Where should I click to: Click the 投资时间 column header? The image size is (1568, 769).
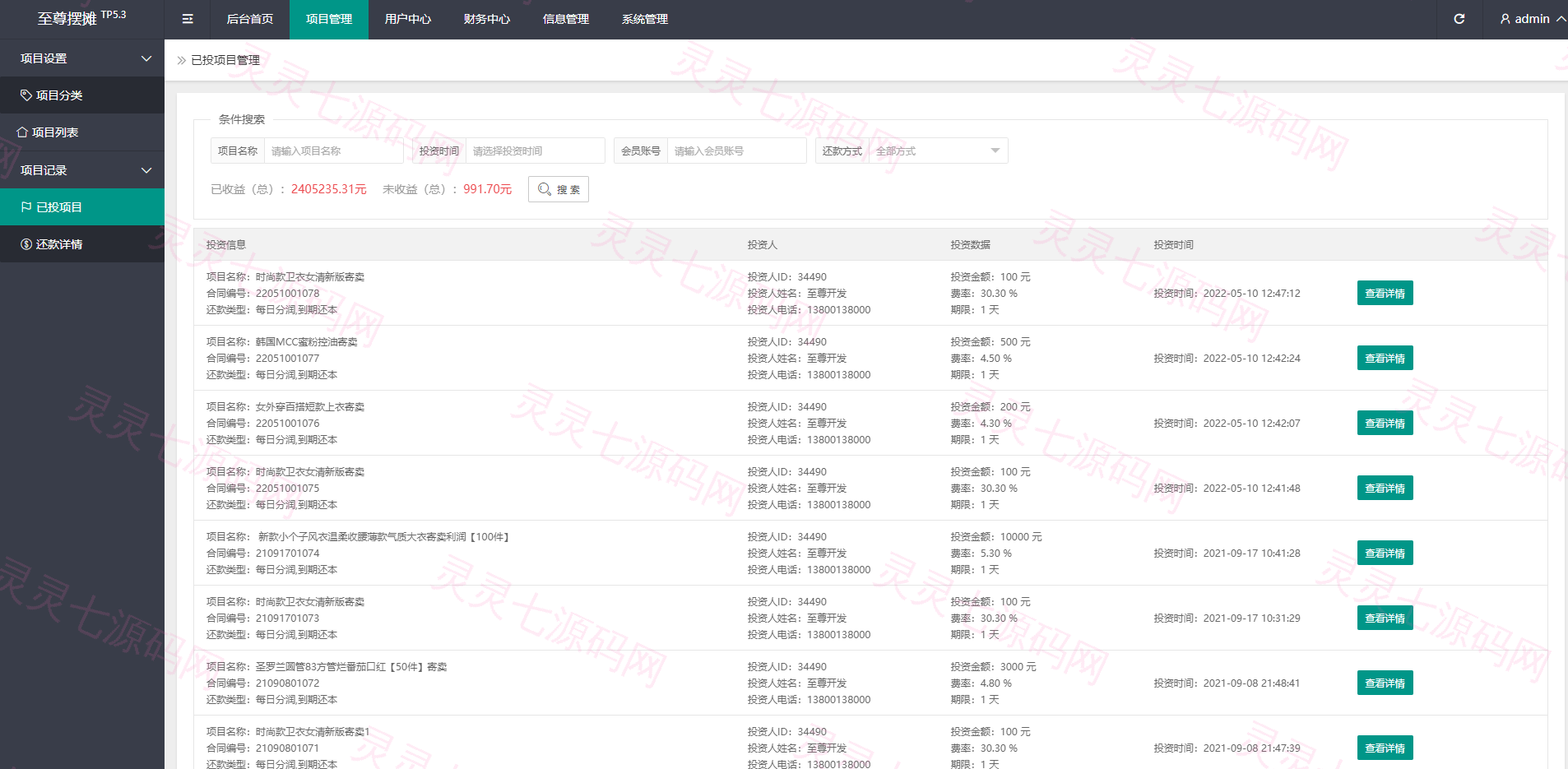[1173, 245]
